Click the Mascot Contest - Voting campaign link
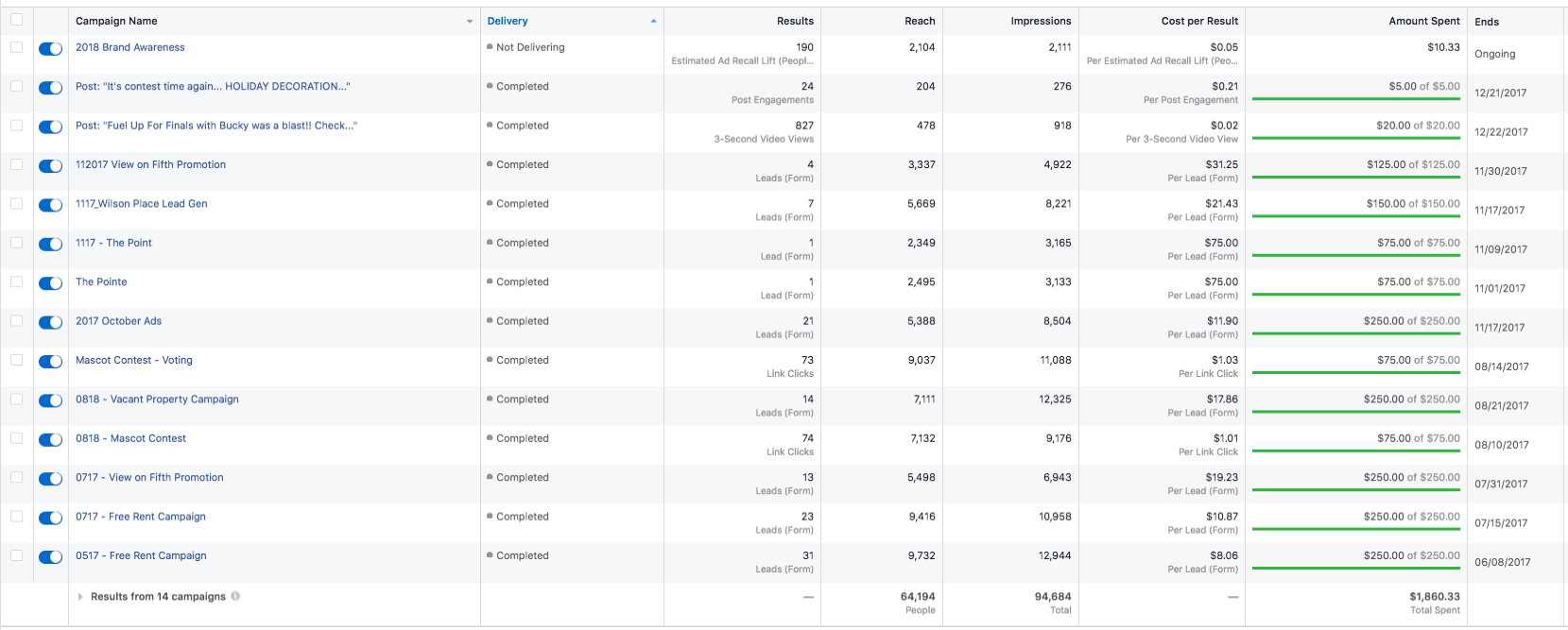 coord(134,360)
